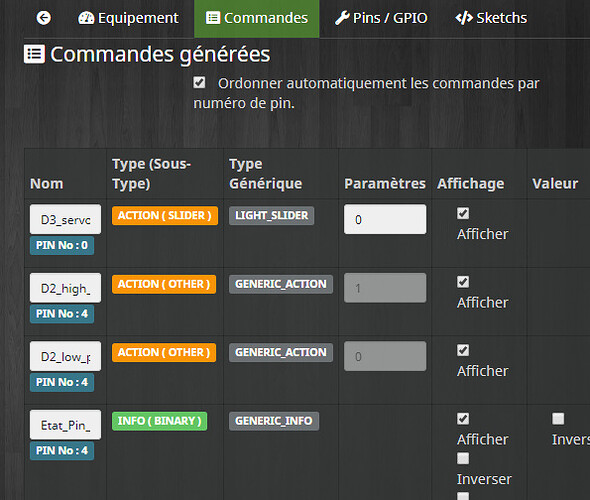Check the Inverser box in Valeur column
This screenshot has width=590, height=500.
click(x=558, y=419)
